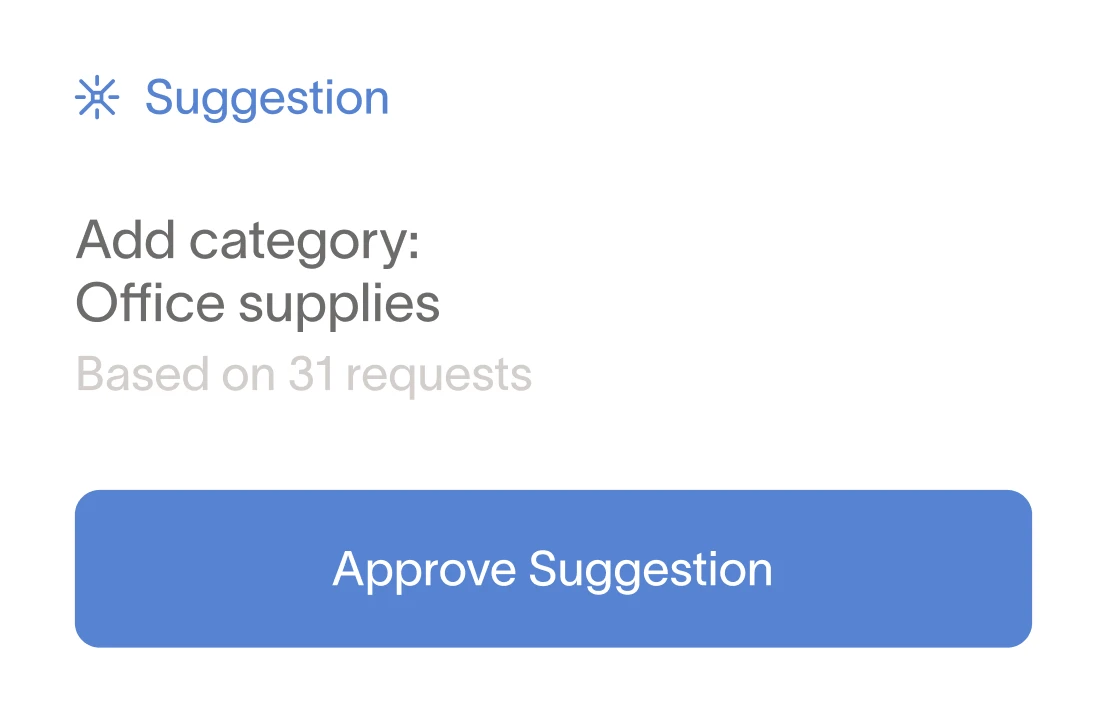The image size is (1107, 723).
Task: Click the sparkle icon beside Suggestion
Action: pyautogui.click(x=97, y=97)
